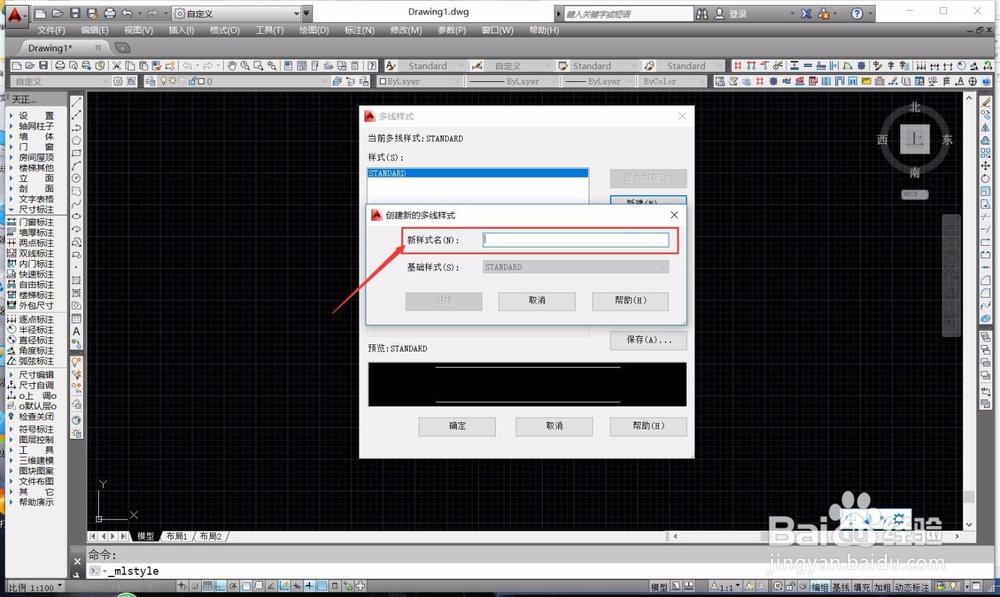Image resolution: width=1000 pixels, height=597 pixels.
Task: Click the WCS label under ViewCube
Action: (915, 194)
